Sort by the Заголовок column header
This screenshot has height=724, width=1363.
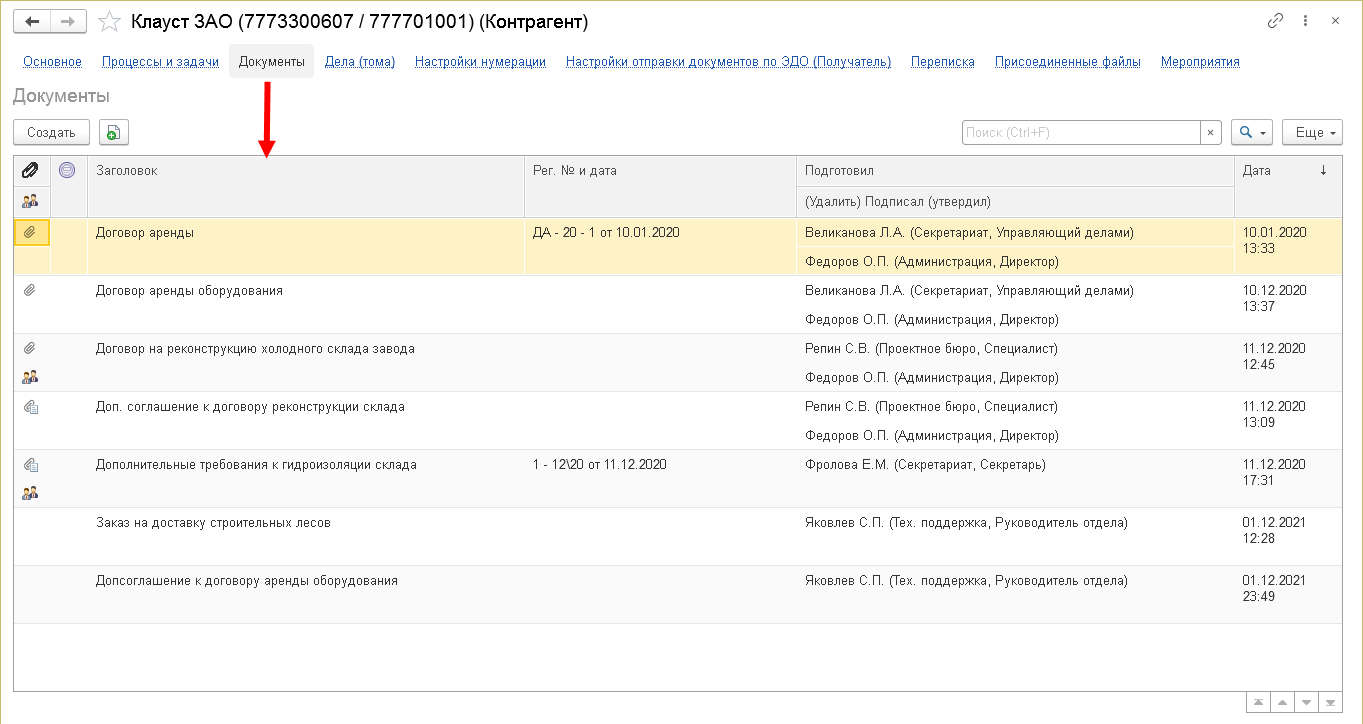(x=306, y=187)
